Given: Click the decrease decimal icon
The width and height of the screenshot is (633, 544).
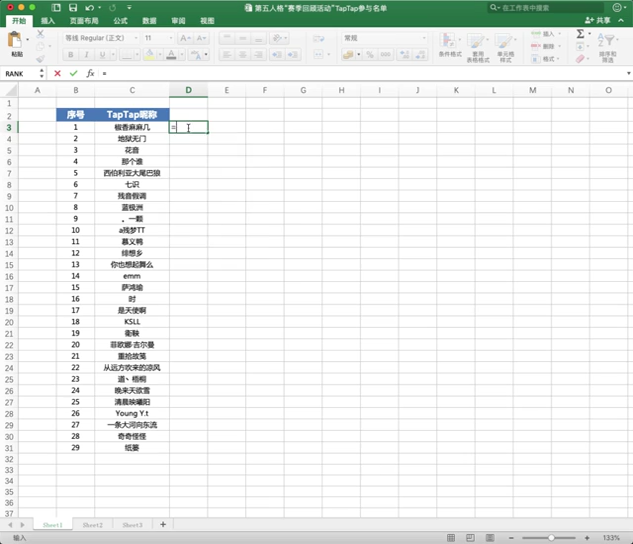Looking at the screenshot, I should pos(420,54).
